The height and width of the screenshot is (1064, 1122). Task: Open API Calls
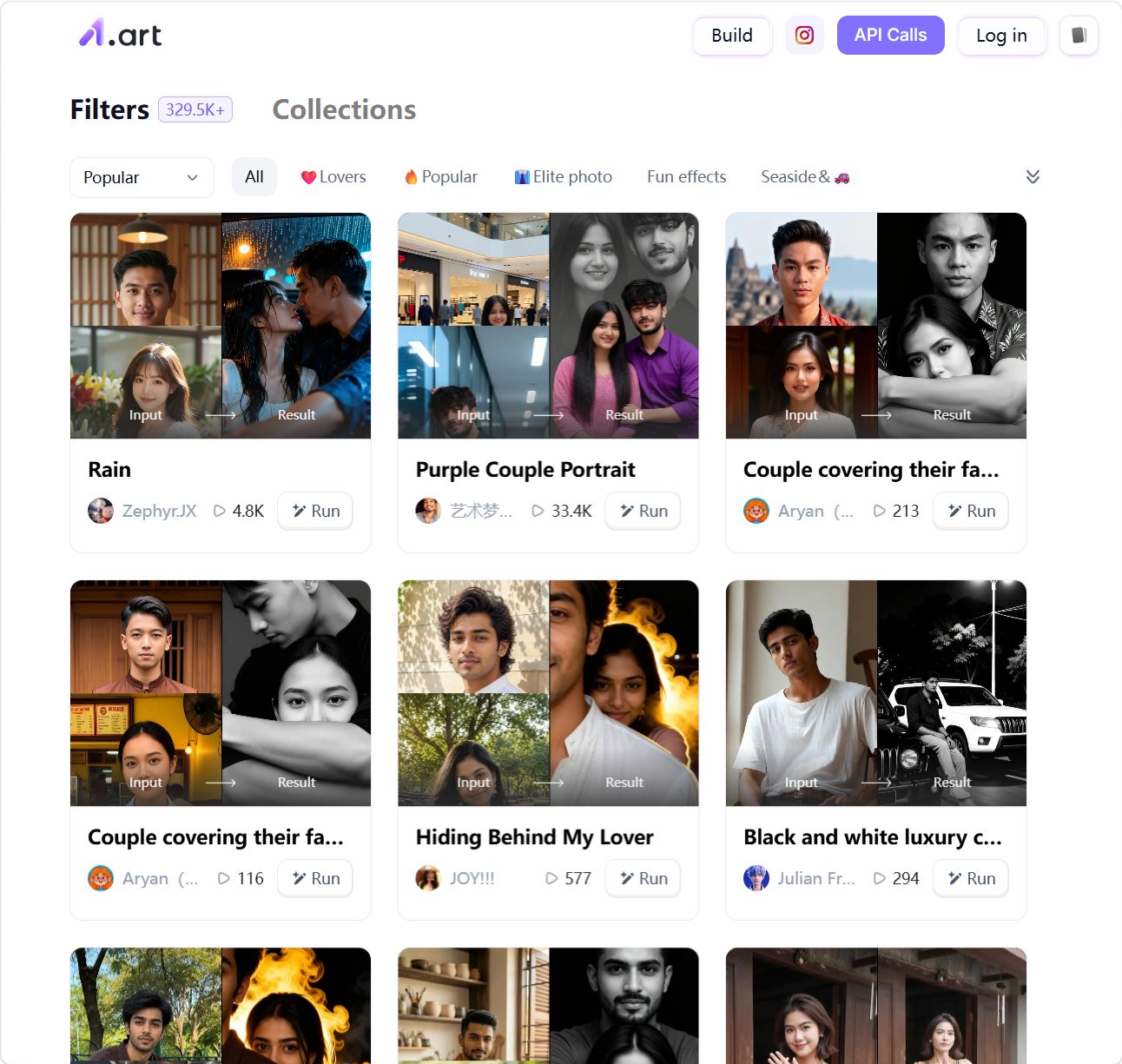pyautogui.click(x=890, y=36)
